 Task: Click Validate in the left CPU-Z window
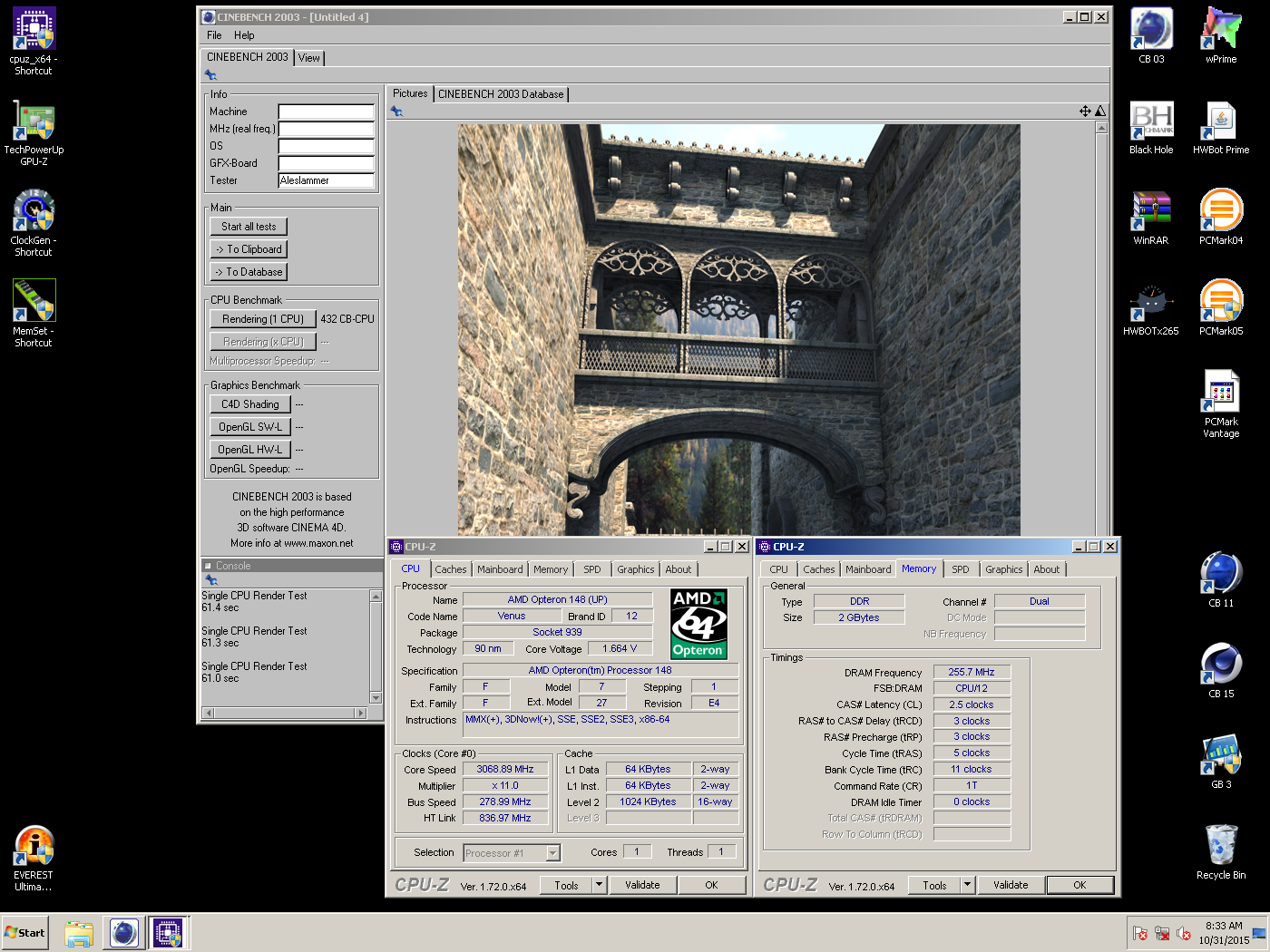pyautogui.click(x=642, y=885)
